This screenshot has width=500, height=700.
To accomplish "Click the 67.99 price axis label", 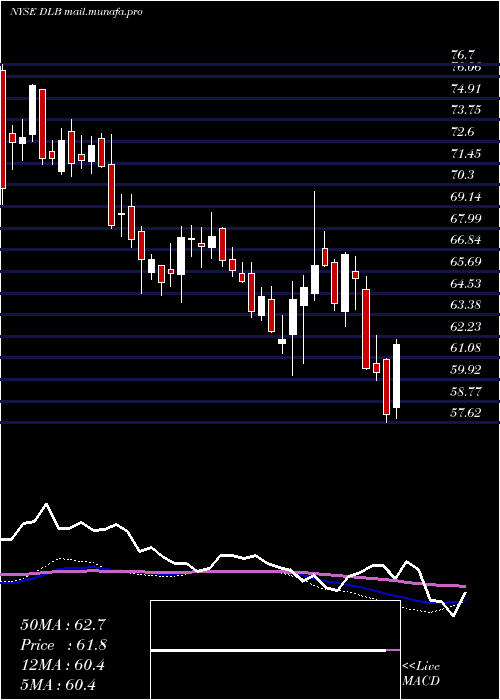I will tap(466, 218).
